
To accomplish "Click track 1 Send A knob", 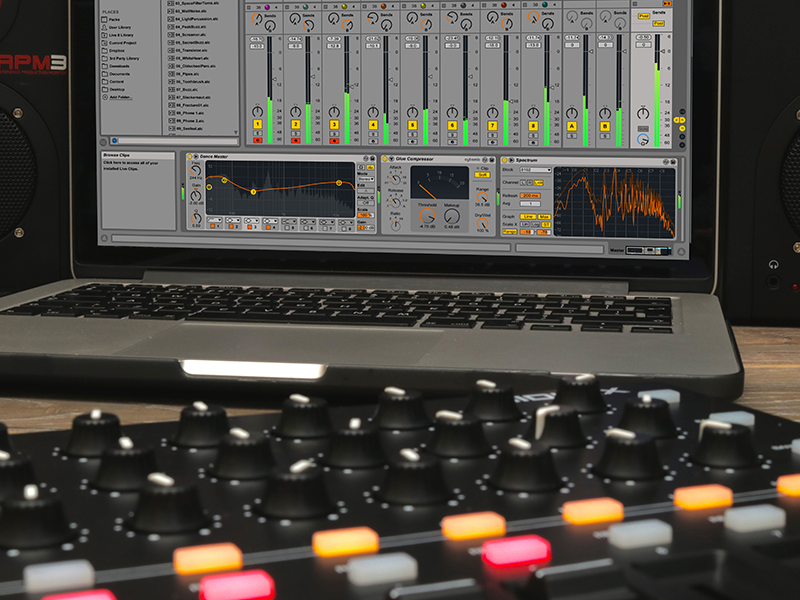I will coord(256,19).
